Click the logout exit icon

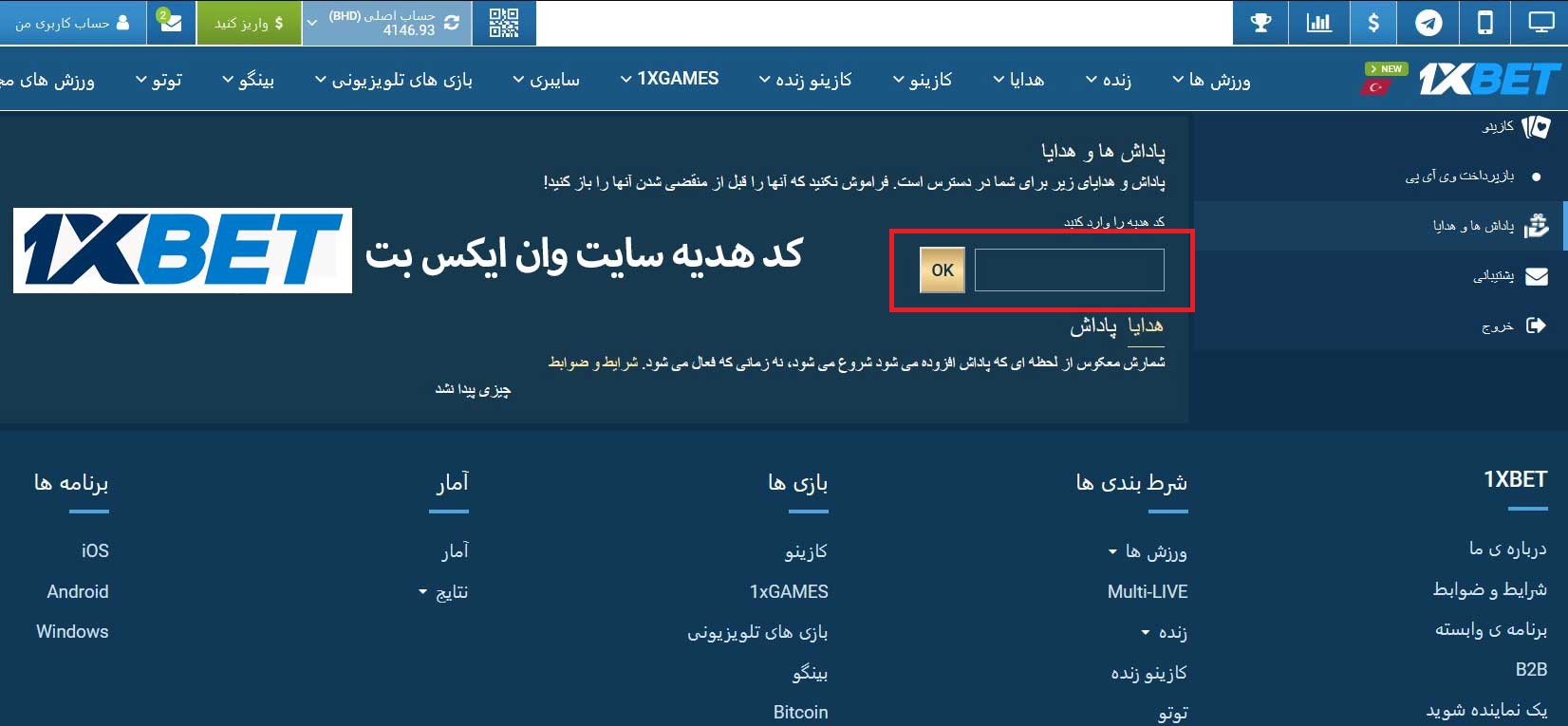tap(1536, 326)
